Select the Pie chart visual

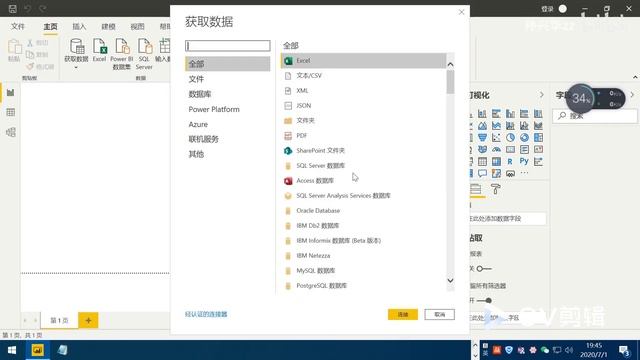pyautogui.click(x=510, y=138)
